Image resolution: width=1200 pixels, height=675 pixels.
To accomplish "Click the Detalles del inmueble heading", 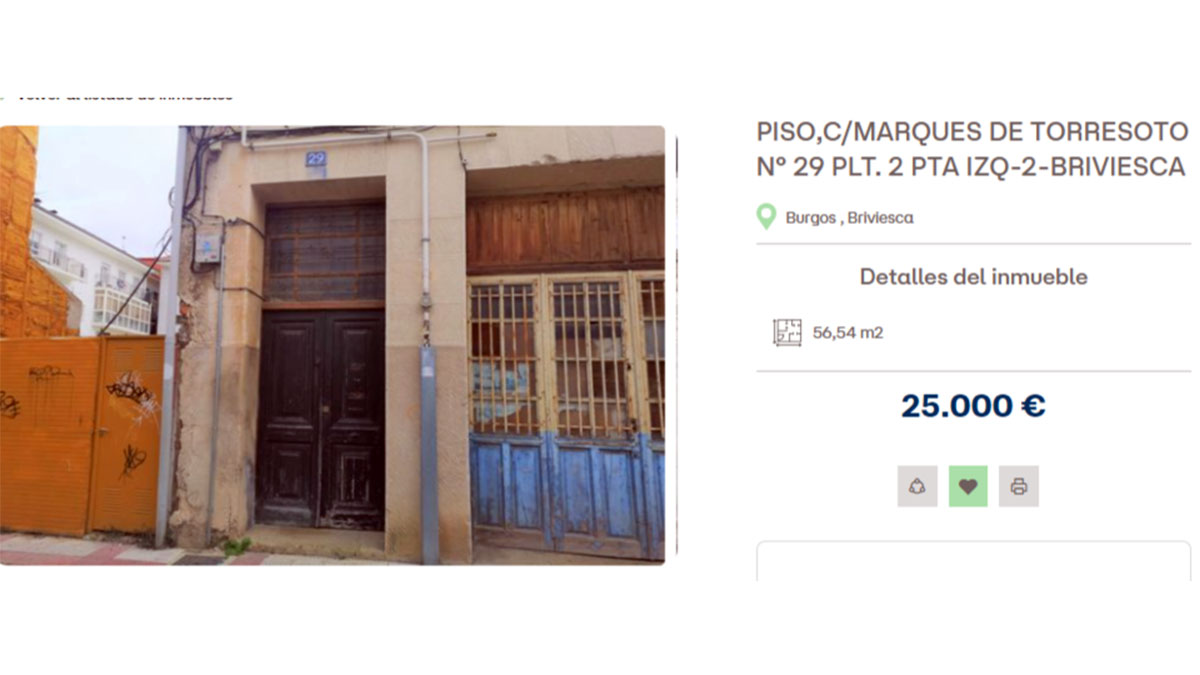I will pyautogui.click(x=973, y=277).
